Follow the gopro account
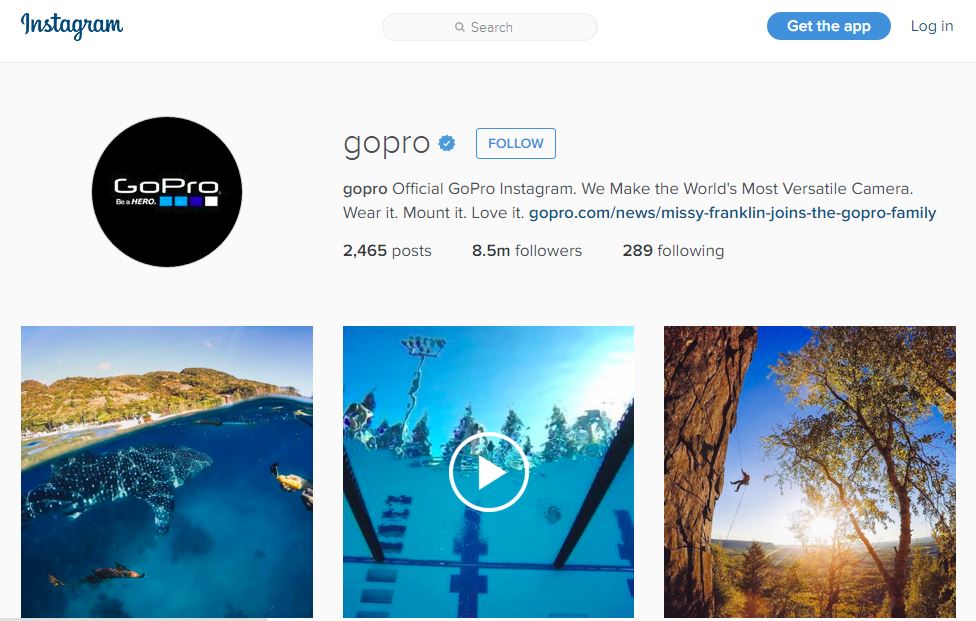The height and width of the screenshot is (621, 976). pos(515,143)
